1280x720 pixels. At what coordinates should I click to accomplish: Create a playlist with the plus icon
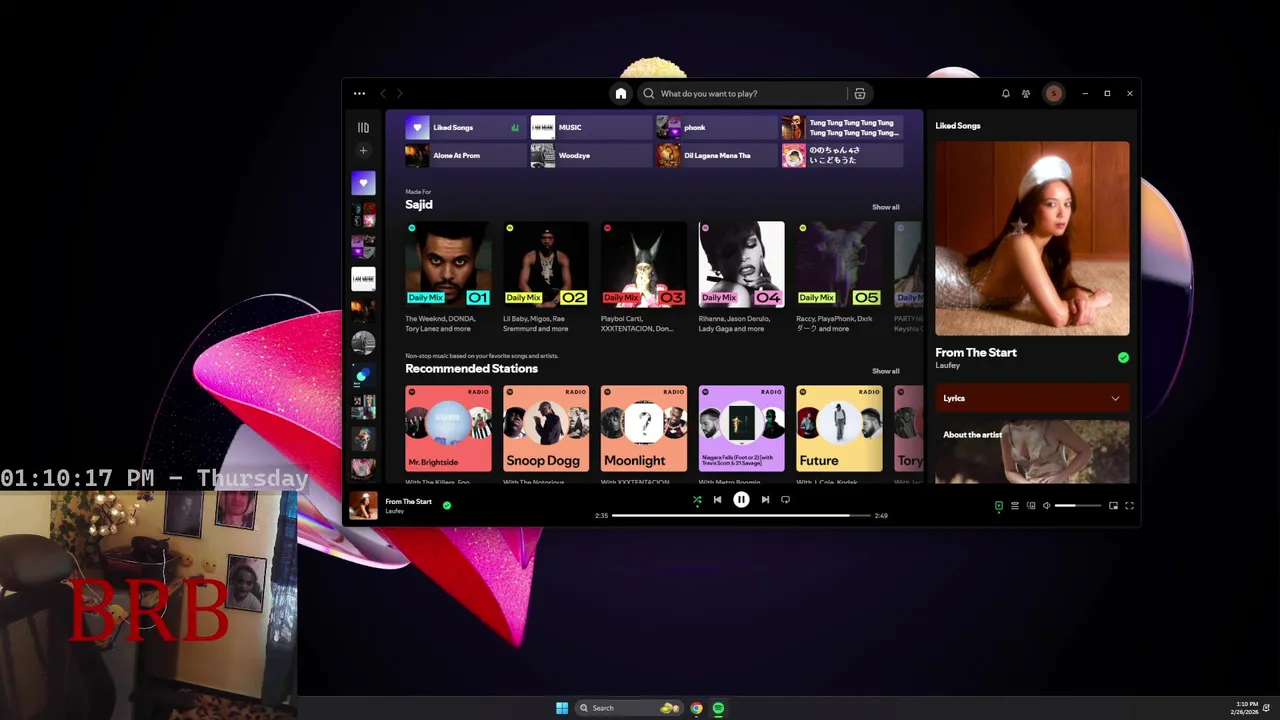363,150
